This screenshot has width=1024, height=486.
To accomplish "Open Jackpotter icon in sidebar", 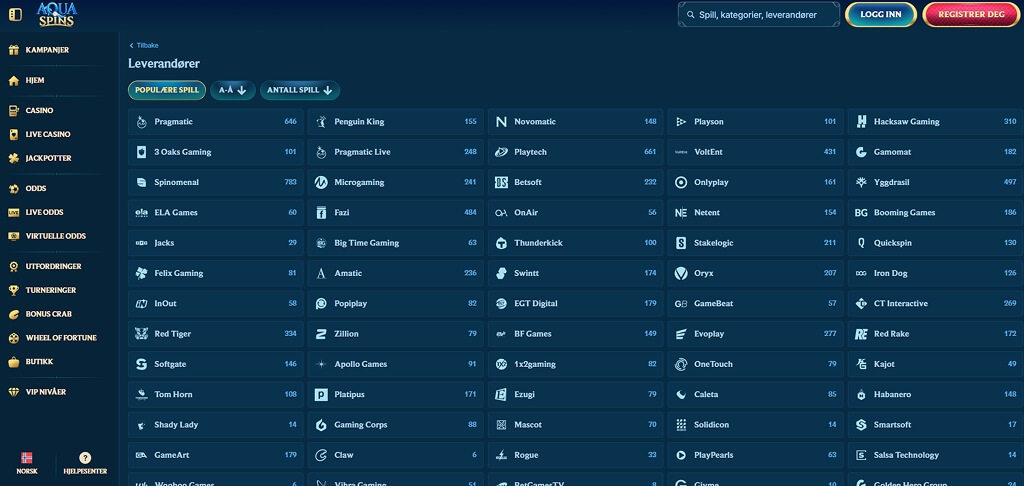I will (13, 158).
